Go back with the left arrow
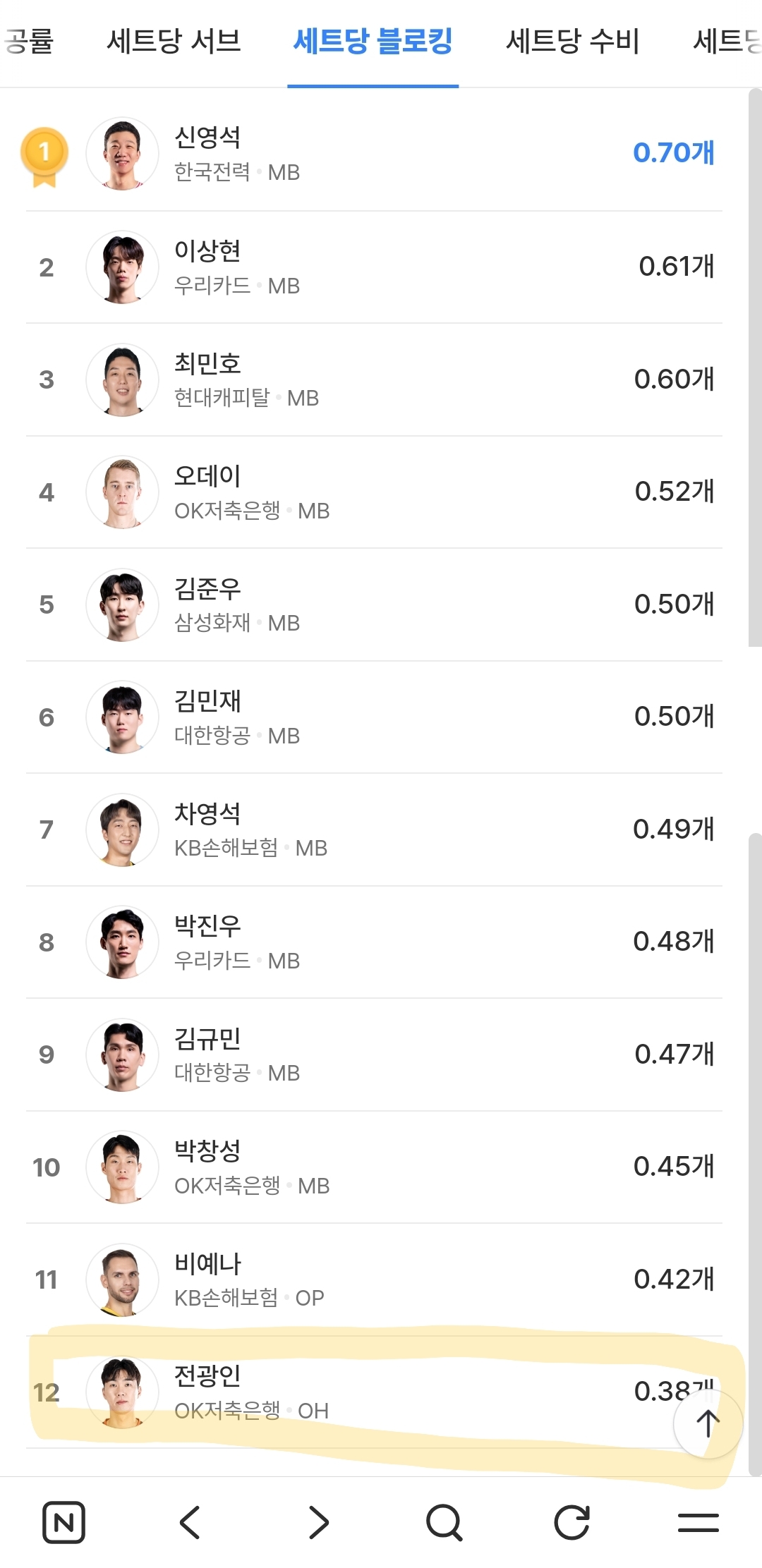 tap(190, 1522)
